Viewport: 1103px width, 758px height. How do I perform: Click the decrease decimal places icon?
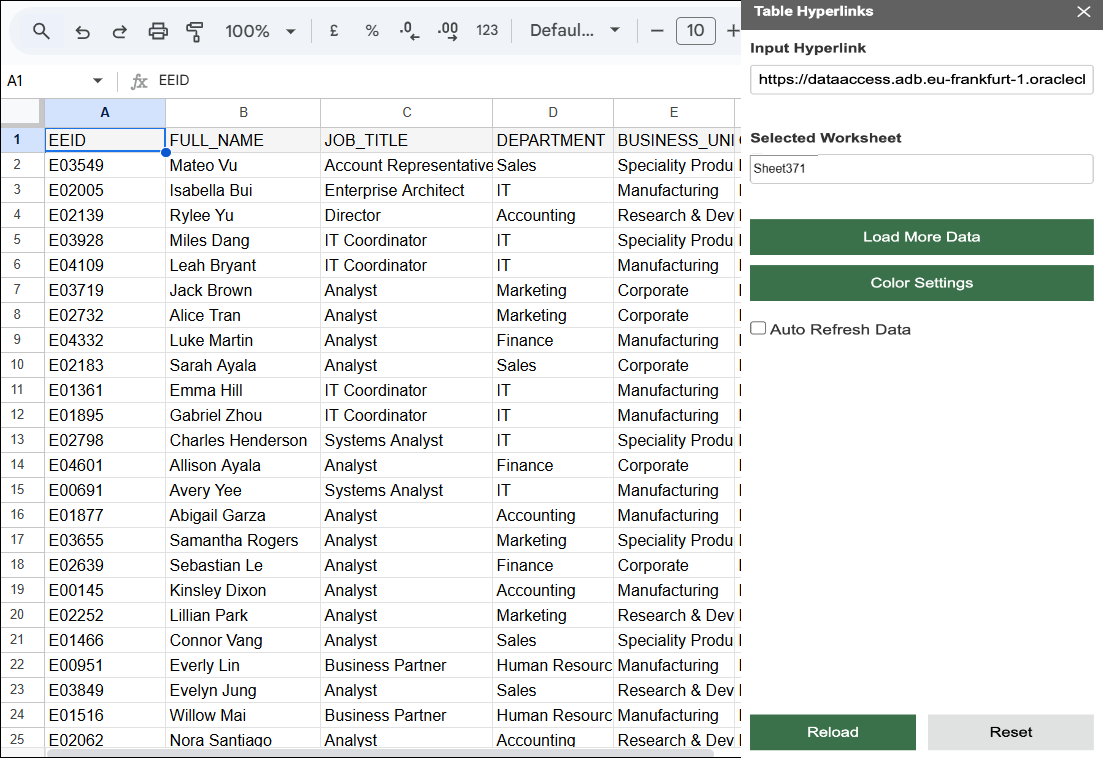tap(409, 30)
